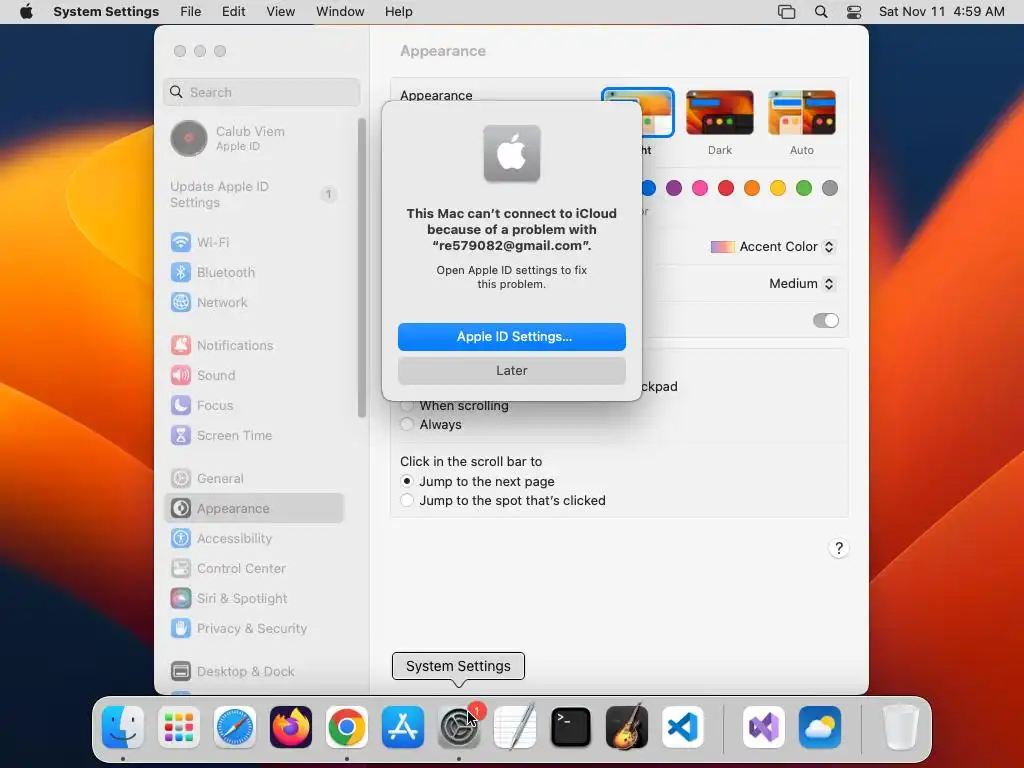
Task: Select the Auto appearance thumbnail
Action: click(x=802, y=113)
